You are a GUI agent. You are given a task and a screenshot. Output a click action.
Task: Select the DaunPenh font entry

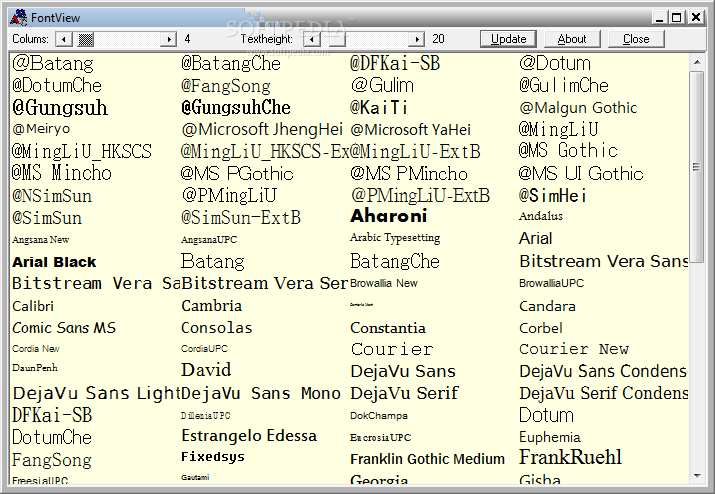35,368
